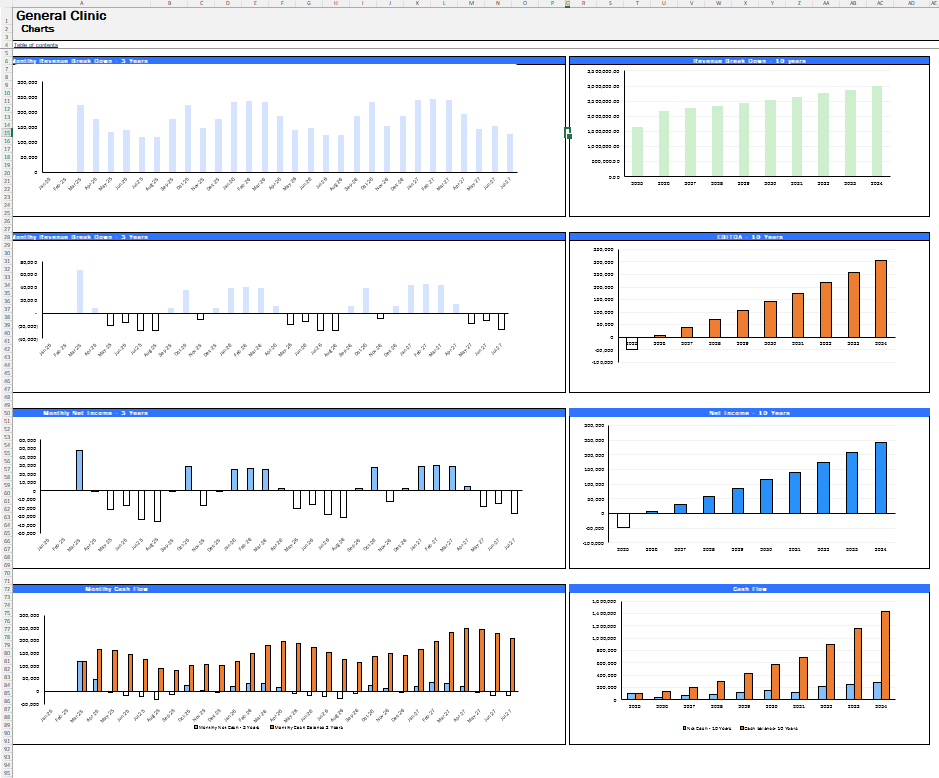Click the select-all corner of the sheet
Image resolution: width=939 pixels, height=778 pixels.
(x=4, y=3)
